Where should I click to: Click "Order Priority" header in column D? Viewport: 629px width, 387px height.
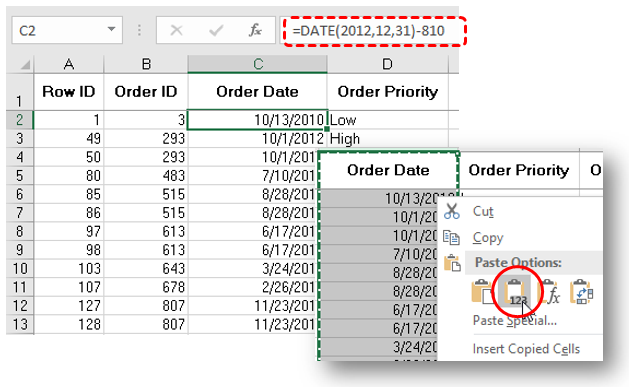[388, 92]
